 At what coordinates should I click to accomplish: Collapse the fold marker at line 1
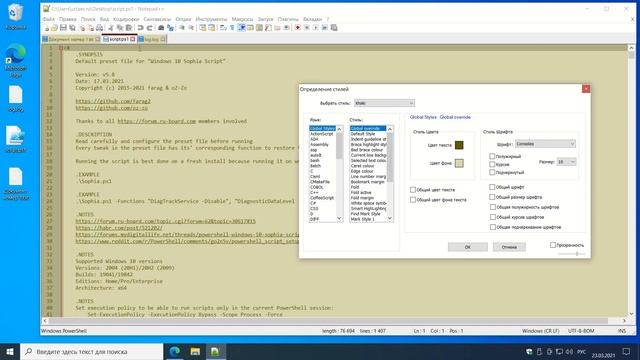61,48
